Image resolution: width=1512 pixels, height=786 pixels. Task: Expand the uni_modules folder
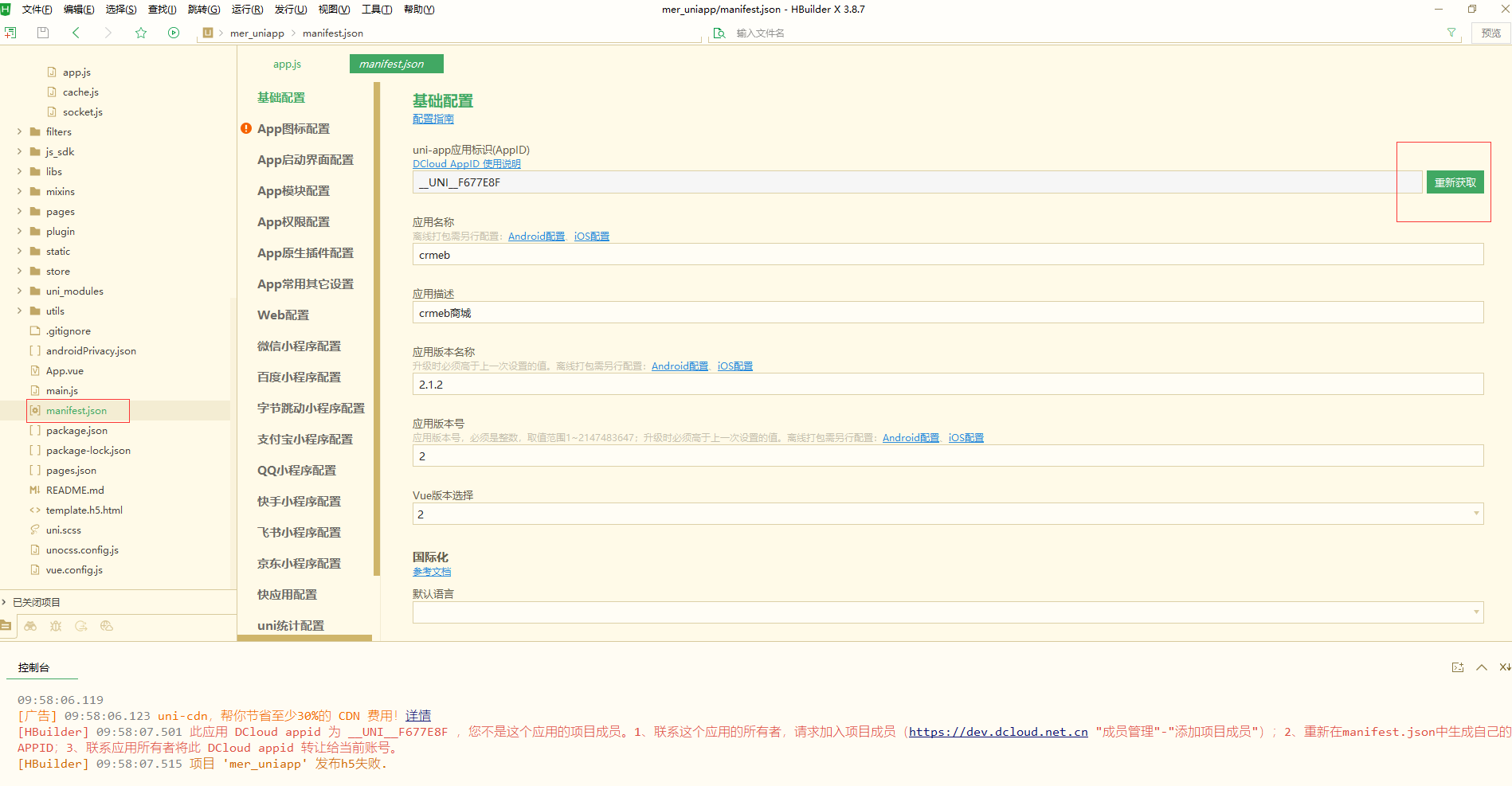19,291
